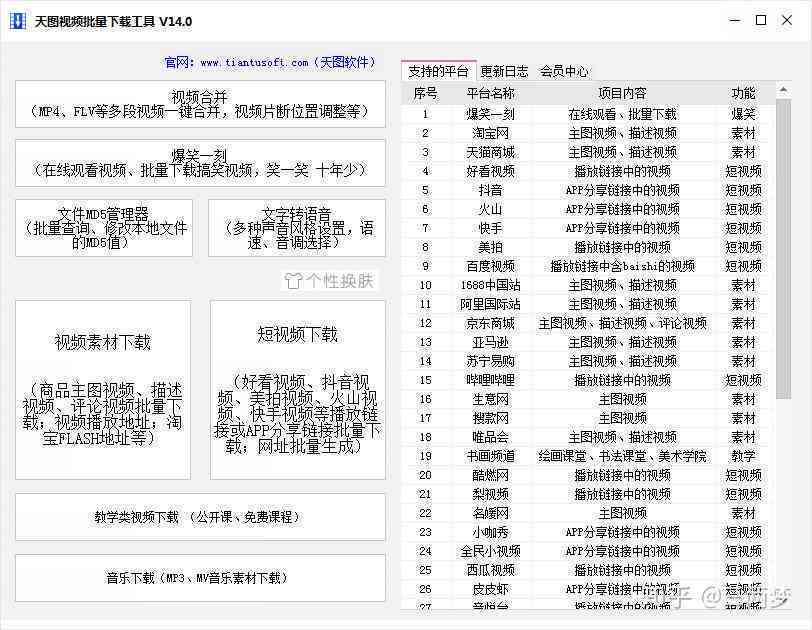Image resolution: width=812 pixels, height=630 pixels.
Task: Select the 唯品会 platform row
Action: 588,437
